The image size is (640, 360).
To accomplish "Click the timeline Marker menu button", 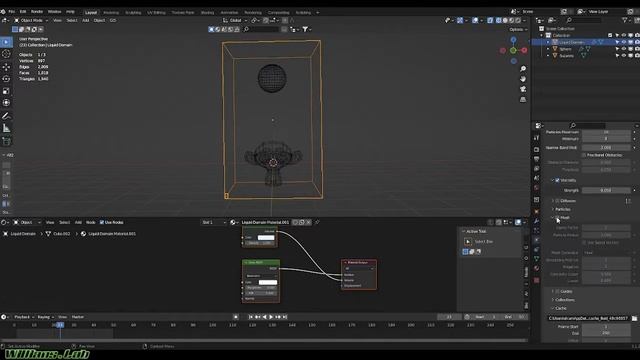I will point(78,317).
